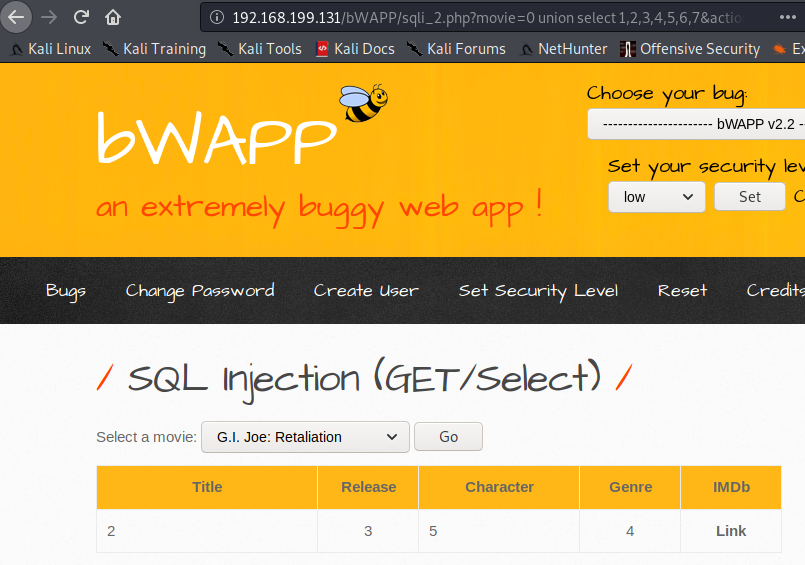Open the Bugs menu item
Screen dimensions: 805x565
[x=66, y=291]
